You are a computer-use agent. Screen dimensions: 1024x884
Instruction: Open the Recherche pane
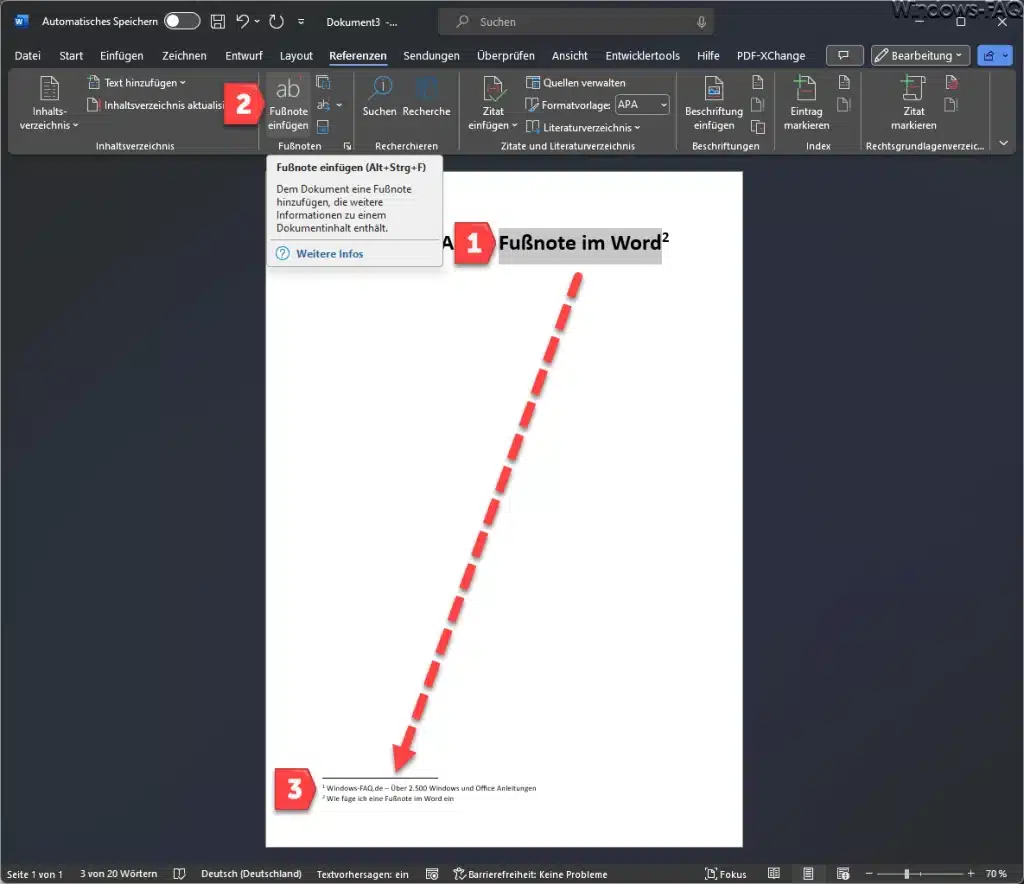[x=426, y=98]
